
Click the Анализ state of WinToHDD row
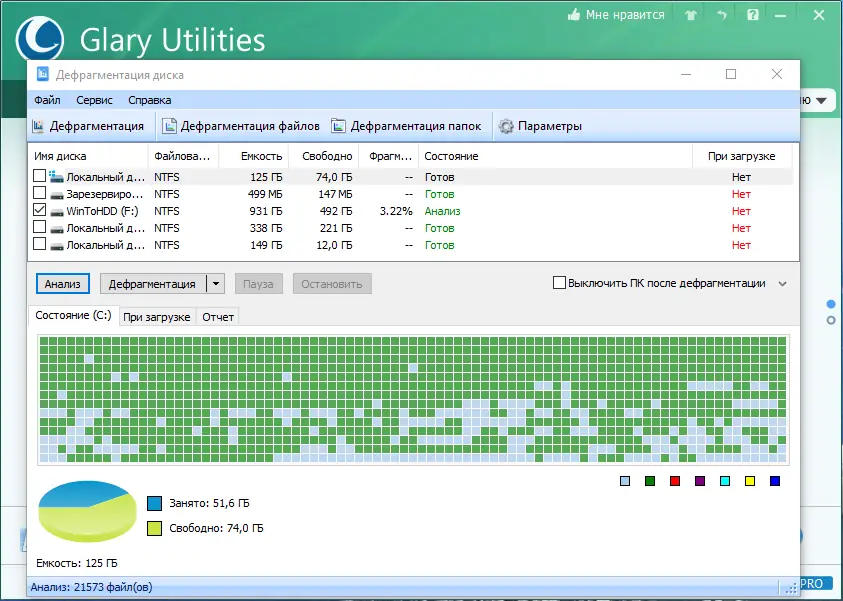coord(442,211)
